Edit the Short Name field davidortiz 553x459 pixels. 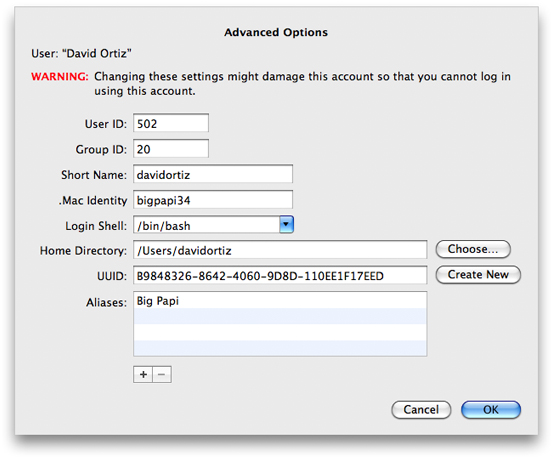click(x=213, y=174)
